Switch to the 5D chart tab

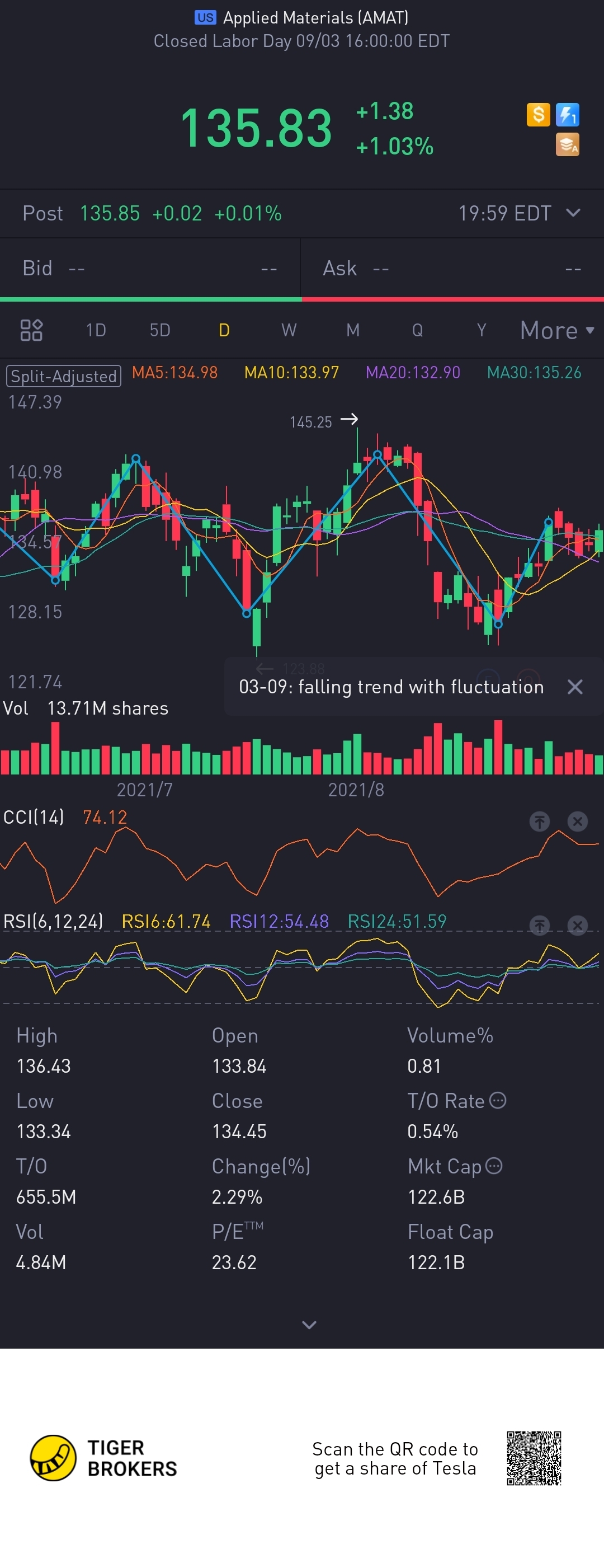coord(160,330)
